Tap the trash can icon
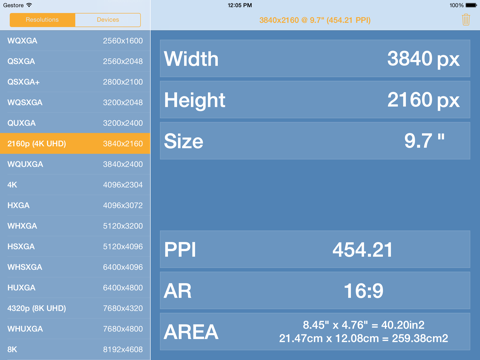This screenshot has width=480, height=360. (466, 20)
